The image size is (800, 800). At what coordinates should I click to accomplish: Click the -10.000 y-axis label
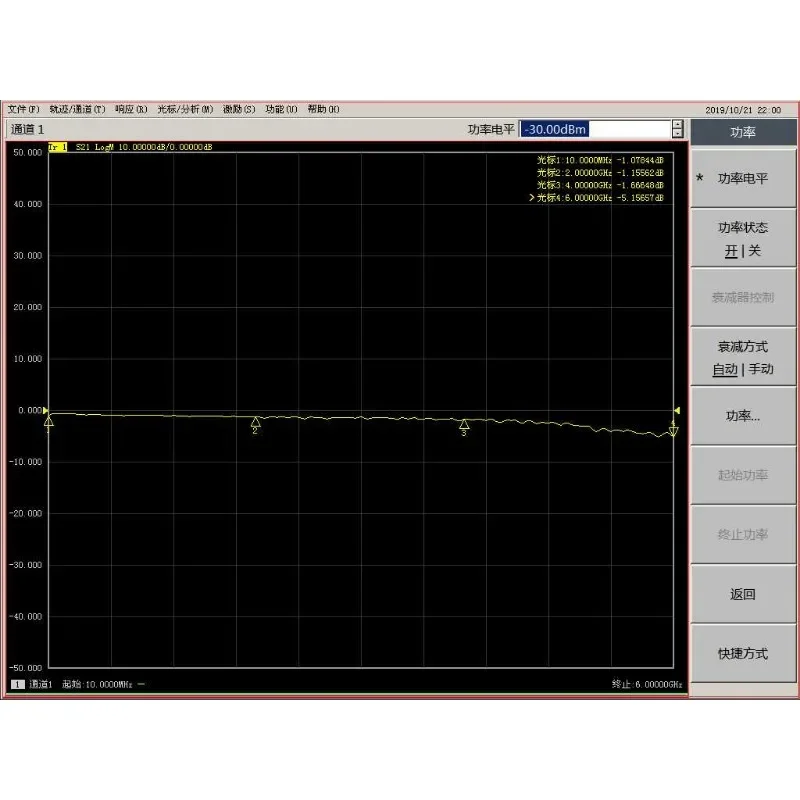(26, 462)
